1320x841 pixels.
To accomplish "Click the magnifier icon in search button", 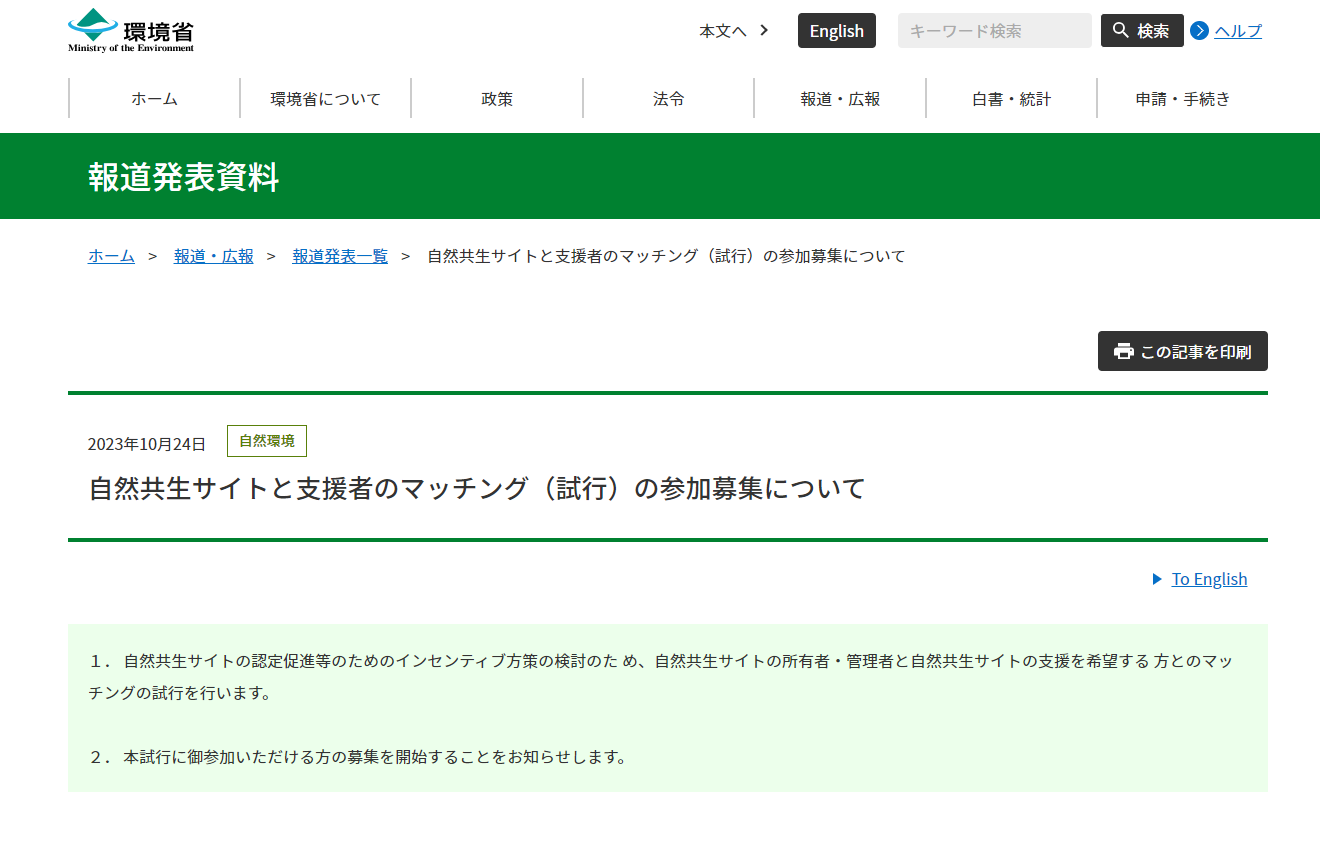I will (1120, 30).
